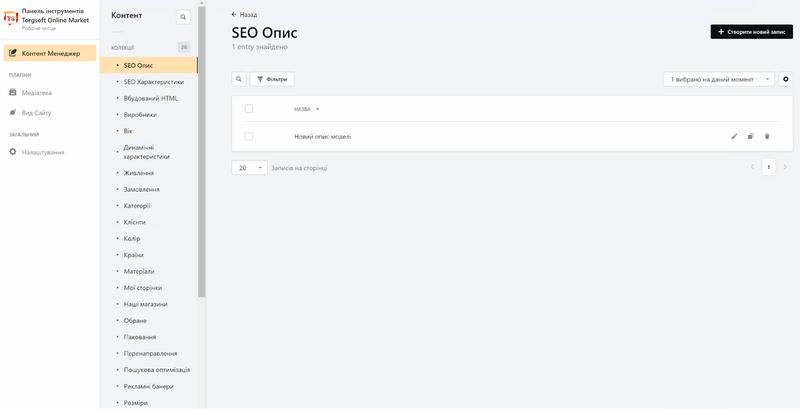Check the box for Новий опис моделі

pos(249,136)
